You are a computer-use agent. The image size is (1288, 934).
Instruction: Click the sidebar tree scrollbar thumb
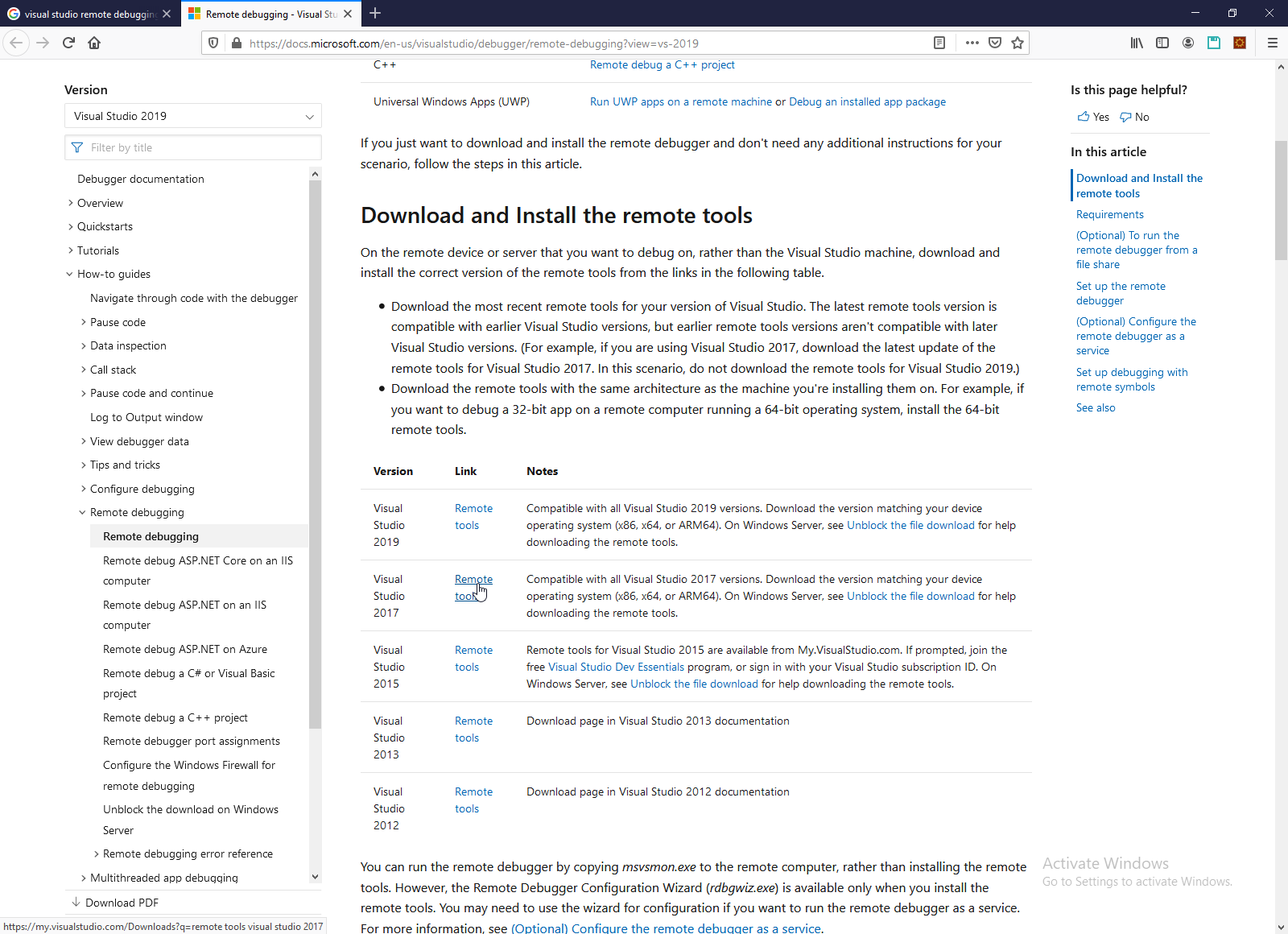coord(315,454)
